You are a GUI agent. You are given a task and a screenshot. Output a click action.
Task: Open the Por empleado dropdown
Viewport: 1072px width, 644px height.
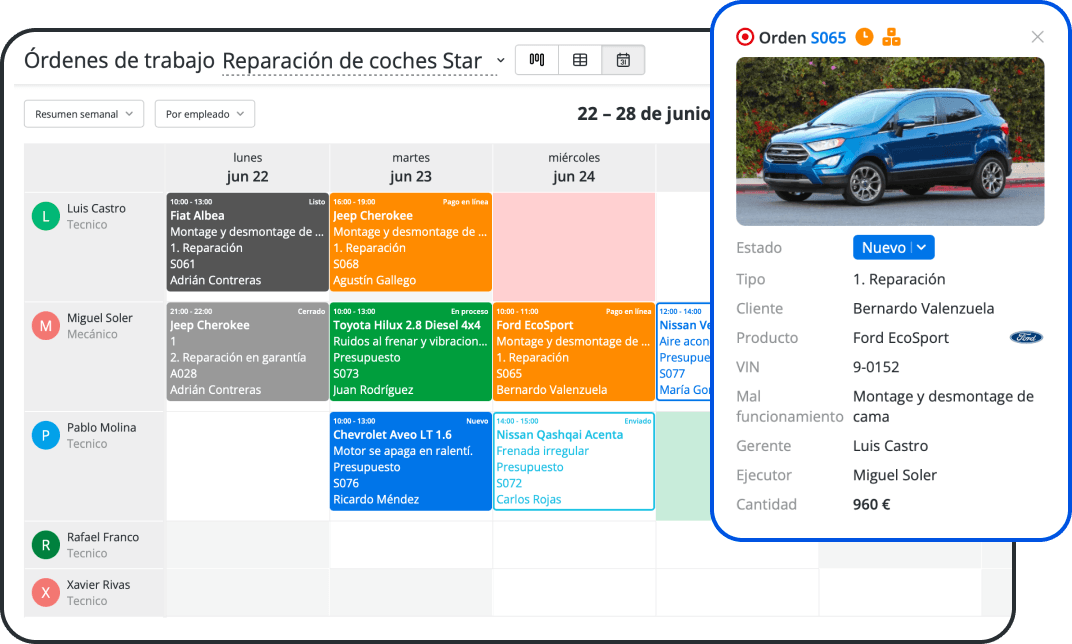click(x=204, y=114)
